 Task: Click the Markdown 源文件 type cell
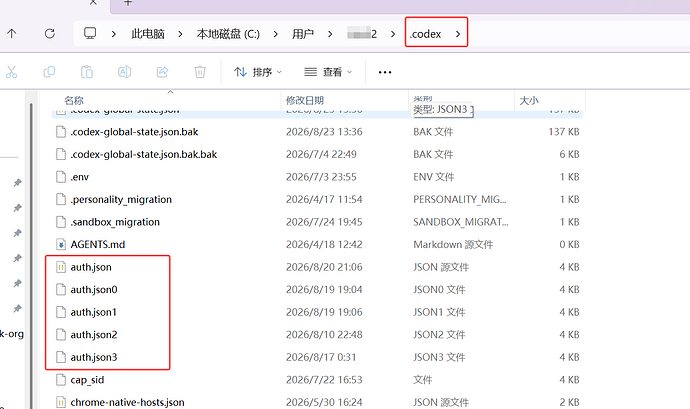click(453, 244)
